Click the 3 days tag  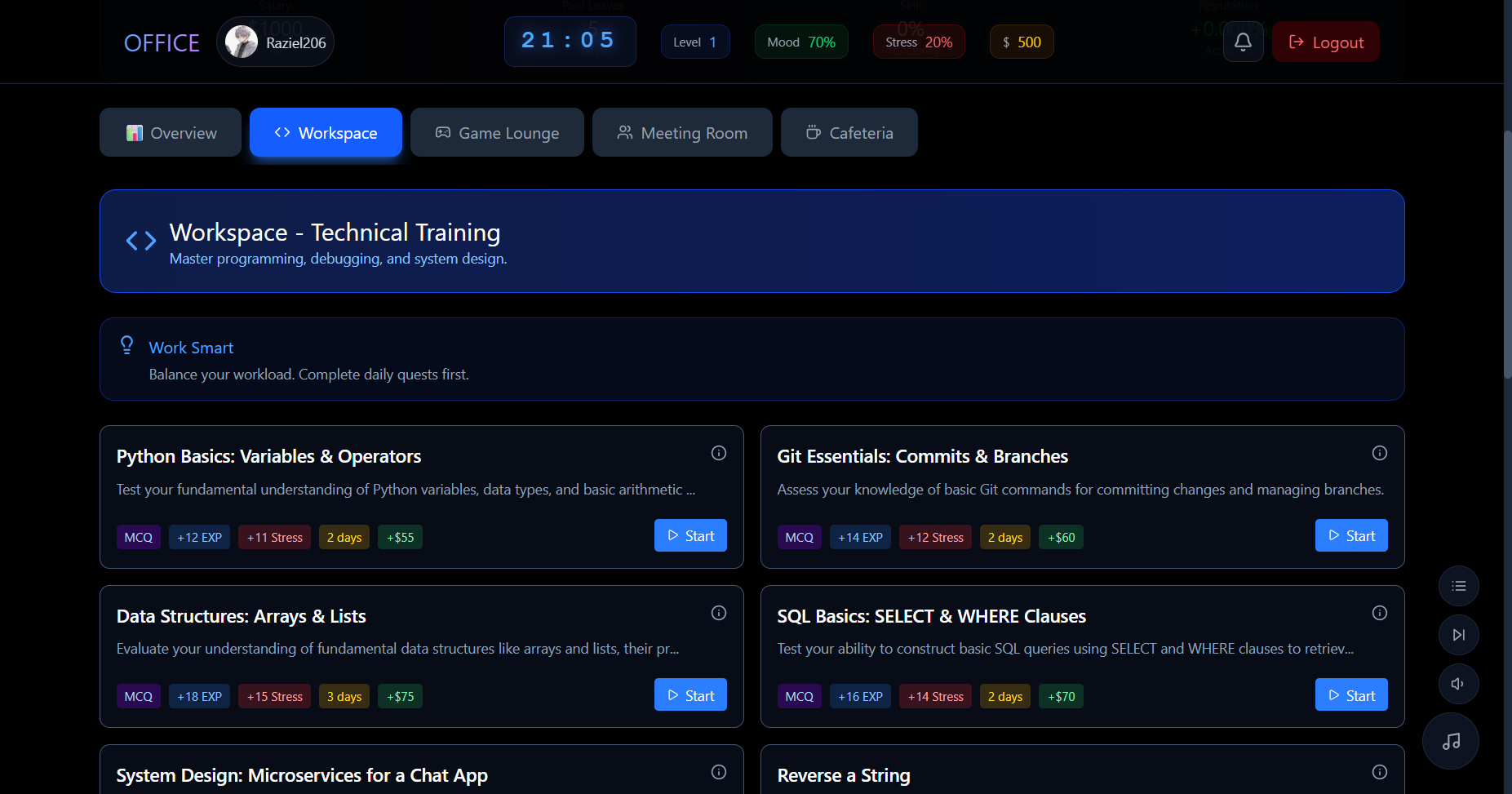344,696
